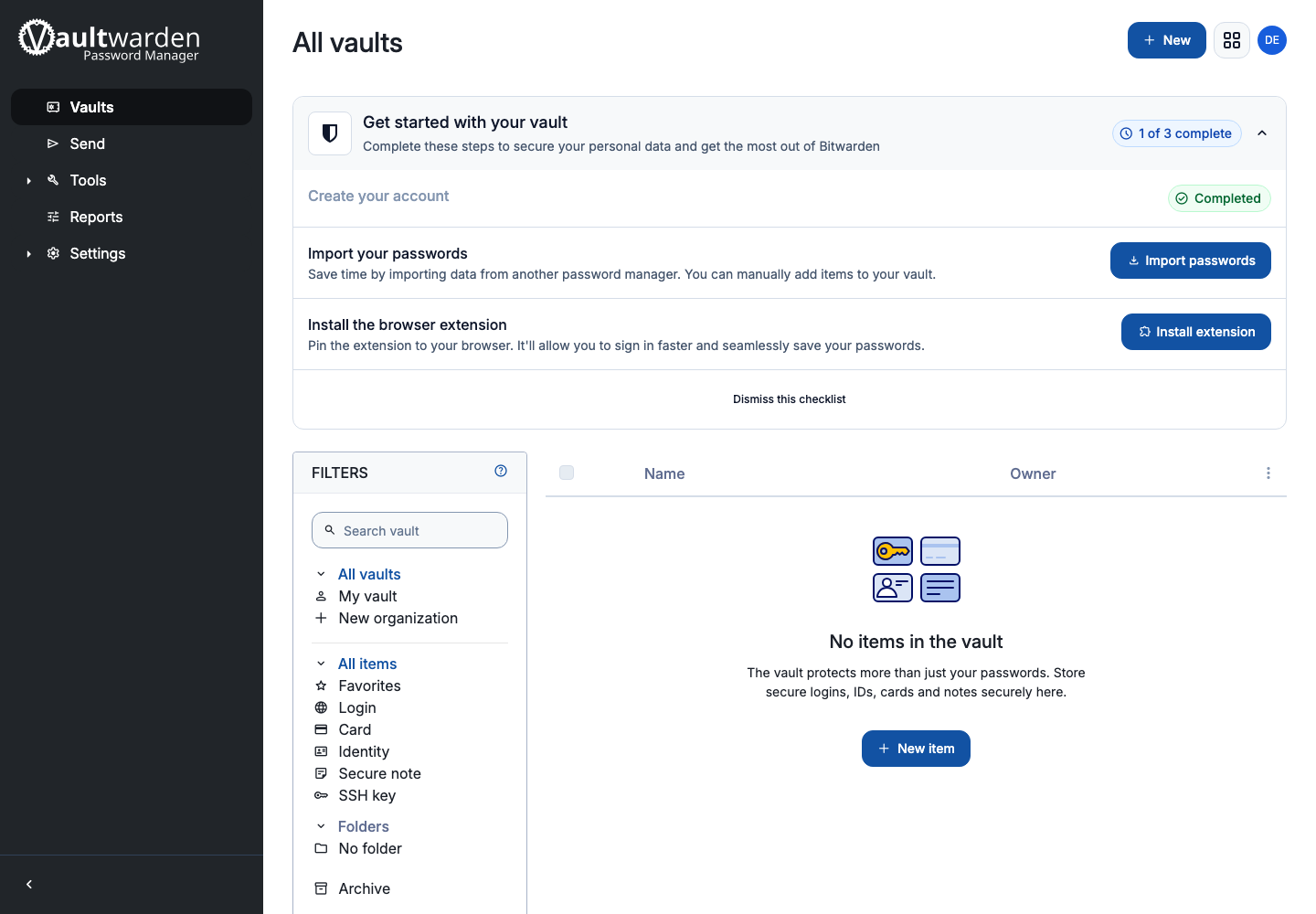Open Send in the sidebar
Screen dimensions: 1316x914
(132, 143)
